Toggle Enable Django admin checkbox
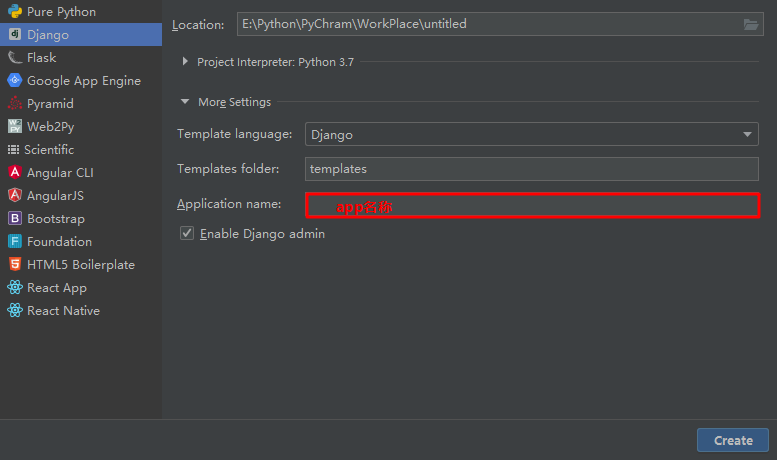The width and height of the screenshot is (777, 460). point(187,233)
